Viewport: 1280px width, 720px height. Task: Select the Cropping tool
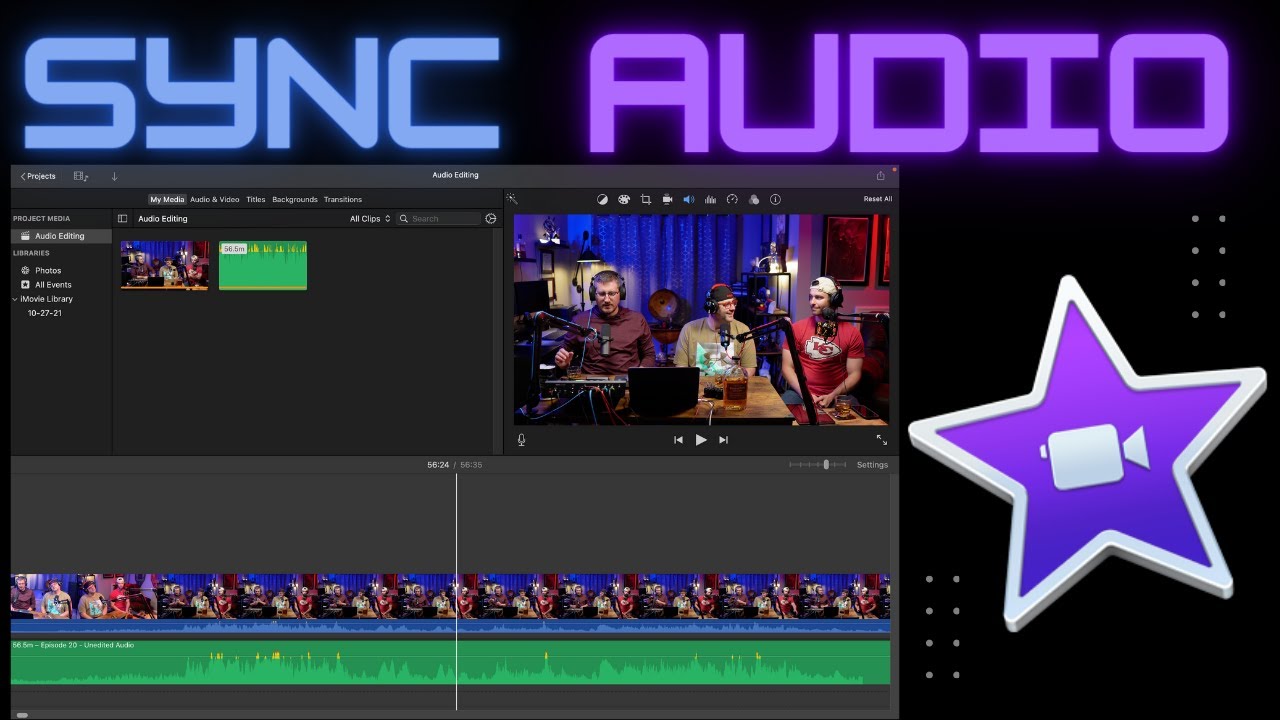tap(646, 199)
